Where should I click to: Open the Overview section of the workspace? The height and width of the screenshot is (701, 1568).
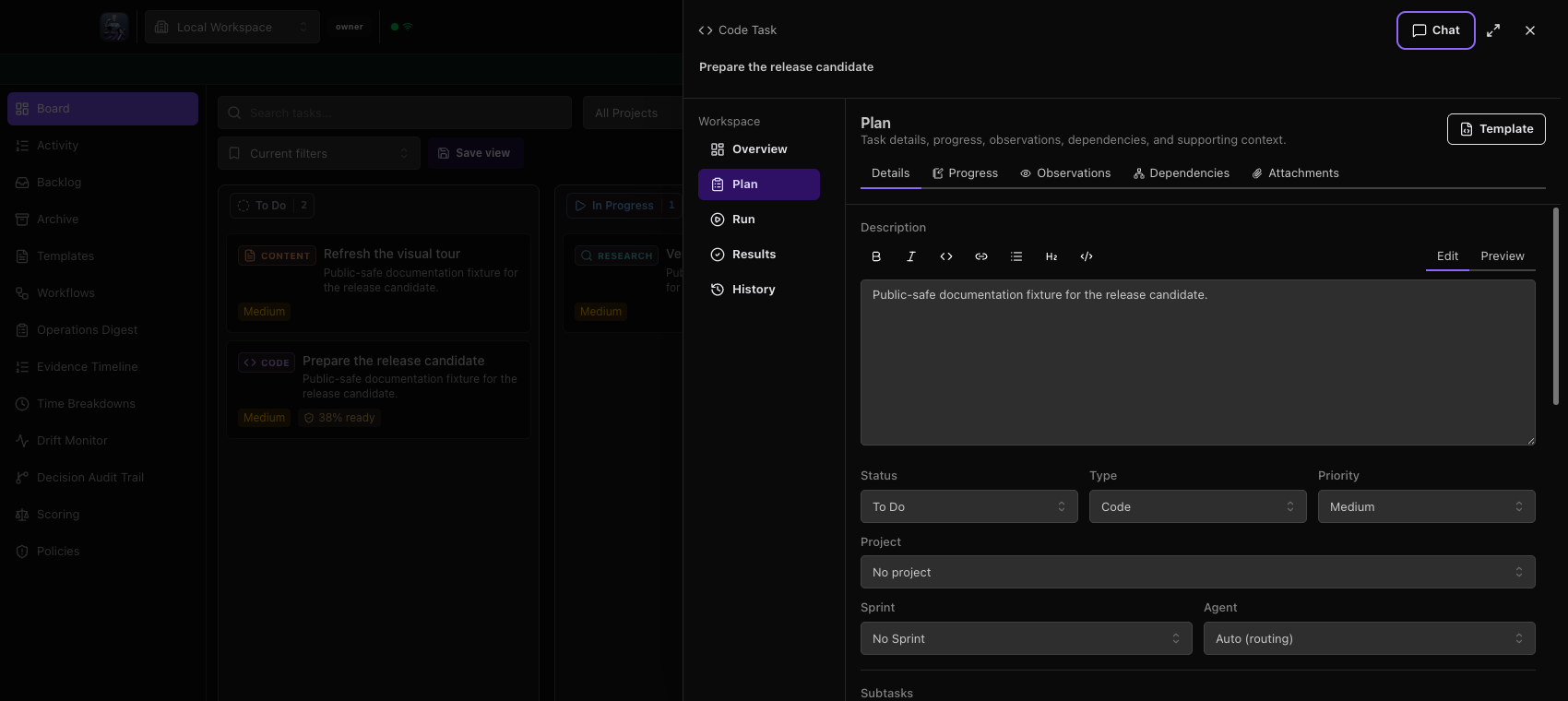coord(759,149)
